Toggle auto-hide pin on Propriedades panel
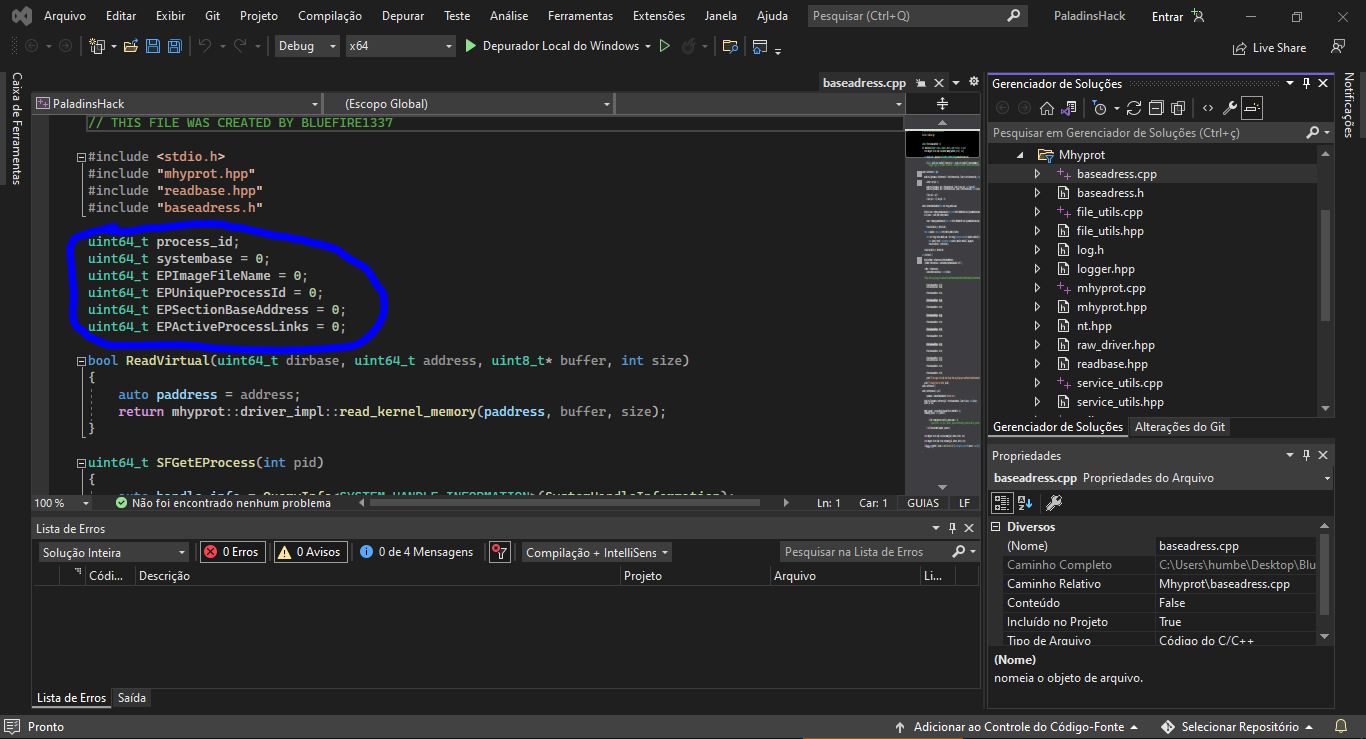This screenshot has width=1366, height=739. click(1306, 455)
